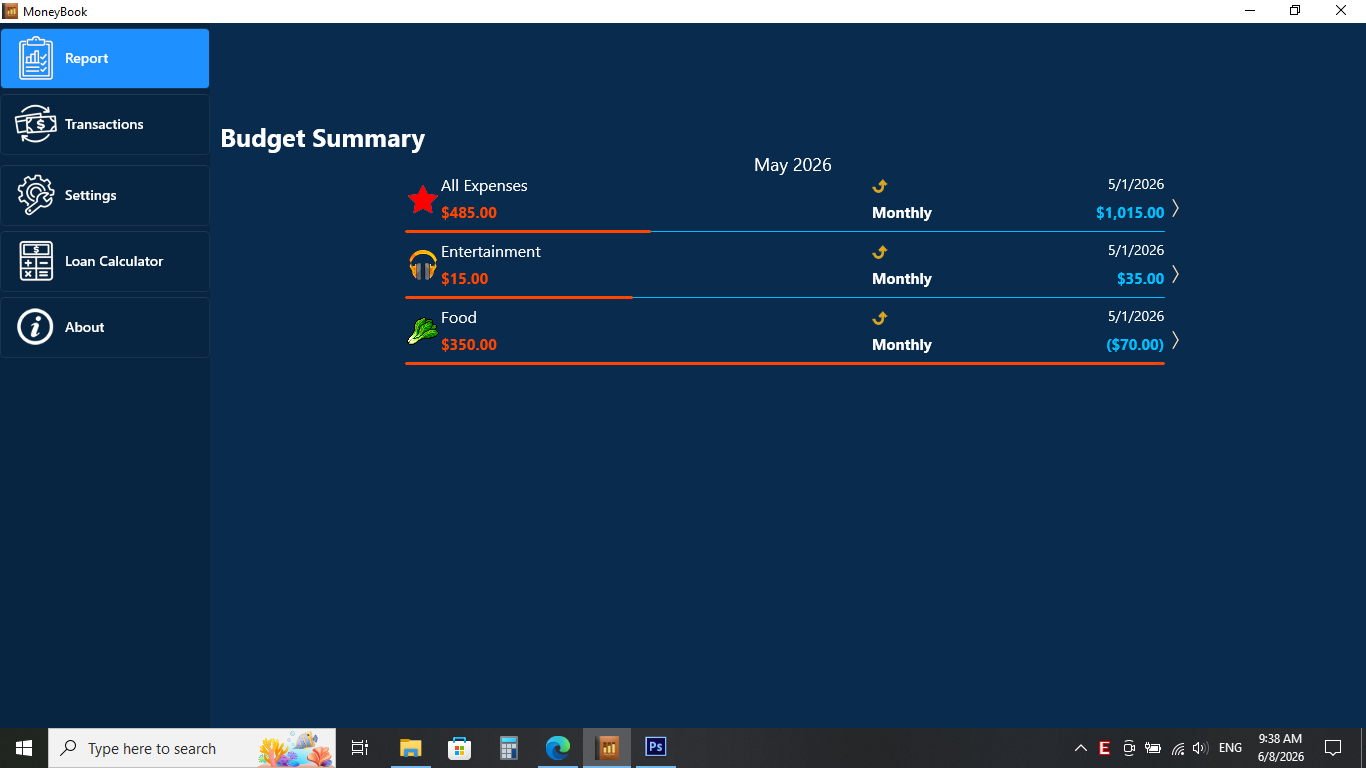This screenshot has width=1366, height=768.
Task: Click the 5/1/2026 date in Food row
Action: click(1136, 317)
